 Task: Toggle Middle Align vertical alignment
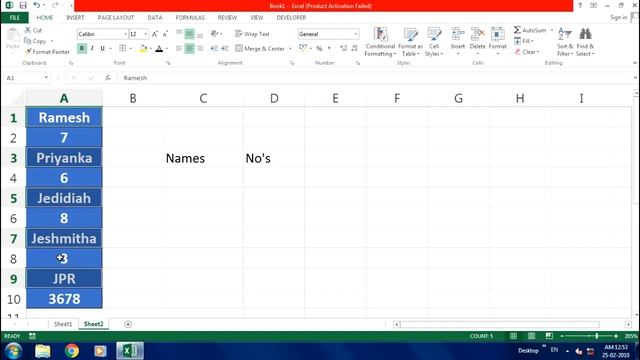189,34
